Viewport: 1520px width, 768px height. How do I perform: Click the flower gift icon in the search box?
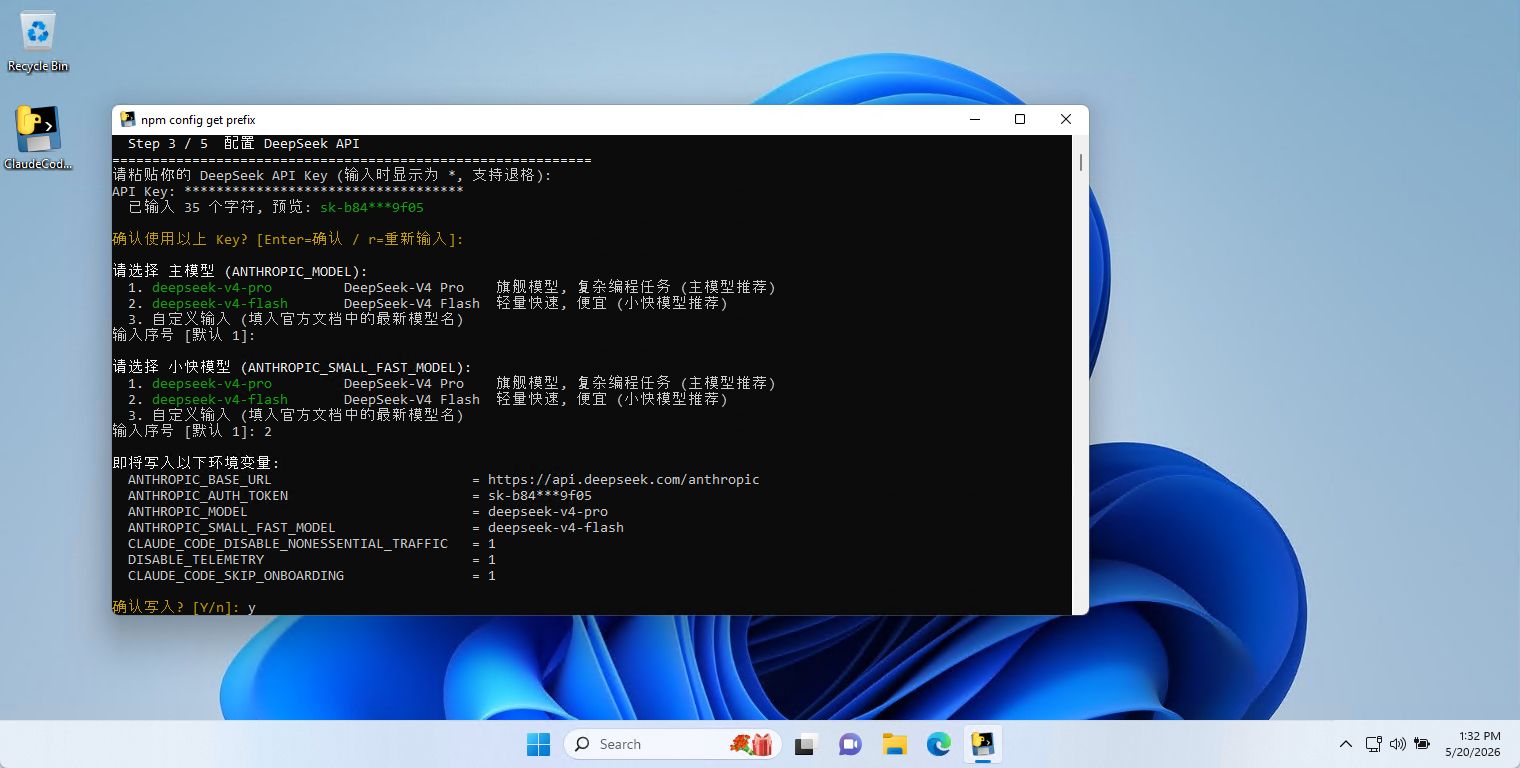pyautogui.click(x=749, y=744)
